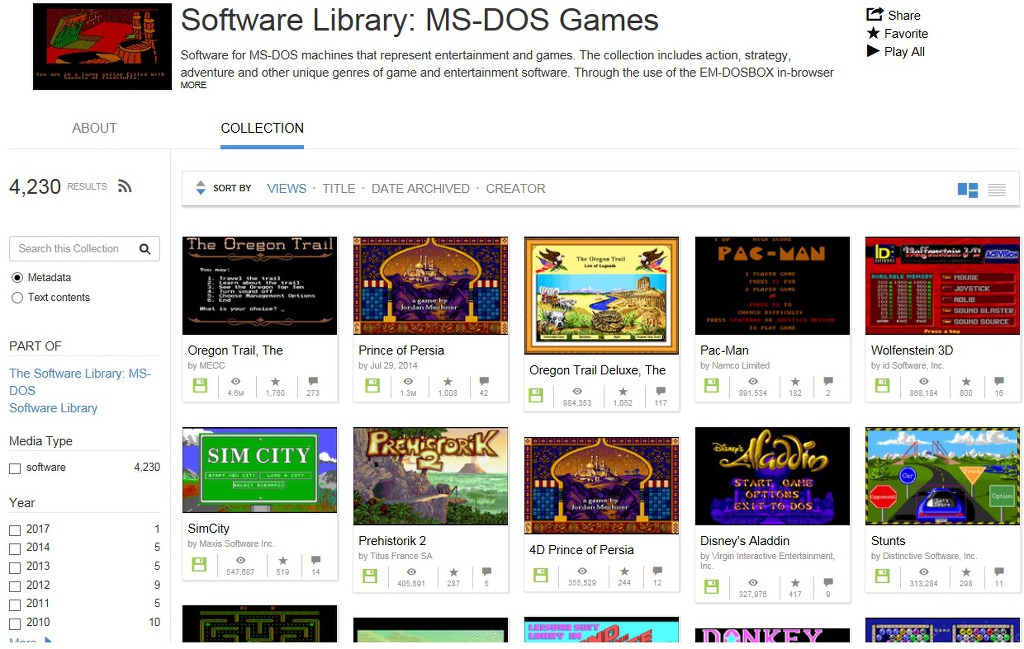Open the ABOUT tab

[x=94, y=128]
